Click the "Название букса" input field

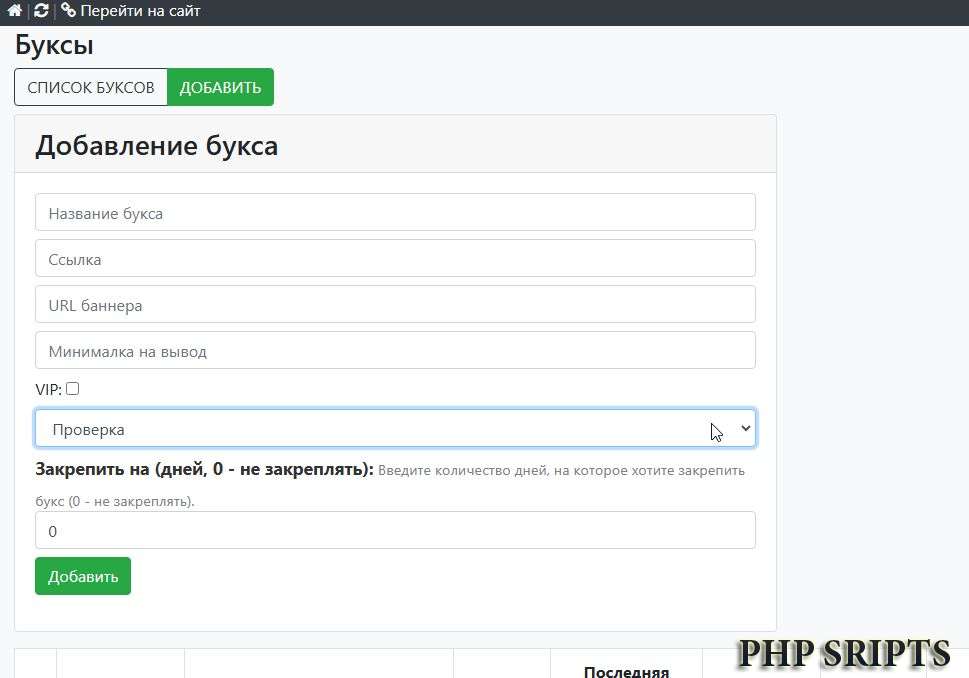pos(395,212)
